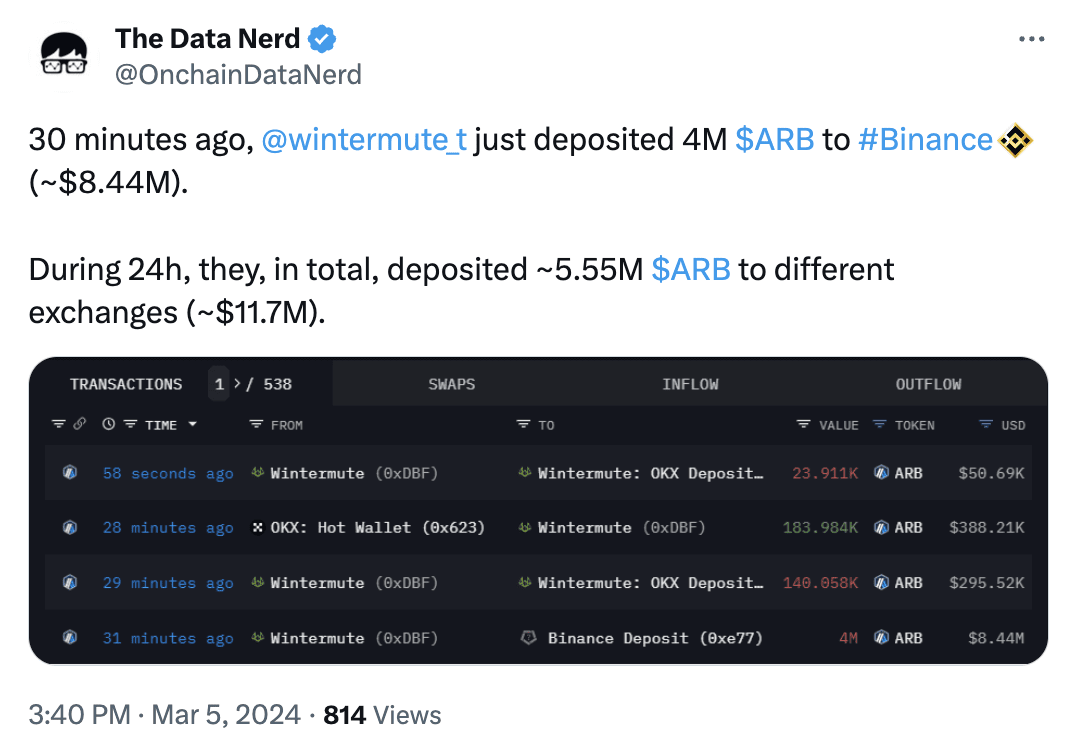Switch to the SWAPS tab

click(451, 383)
